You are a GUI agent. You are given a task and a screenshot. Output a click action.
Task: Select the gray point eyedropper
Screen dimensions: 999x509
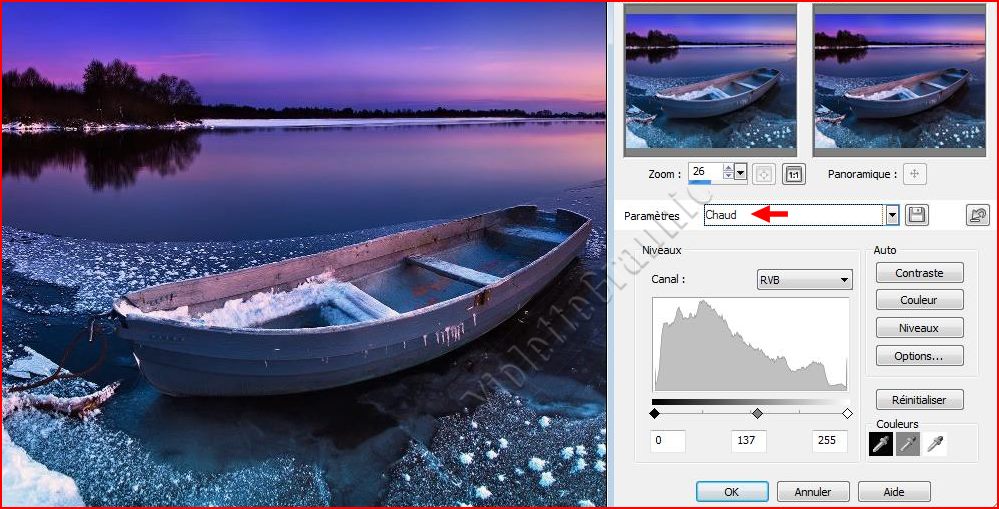[x=907, y=444]
